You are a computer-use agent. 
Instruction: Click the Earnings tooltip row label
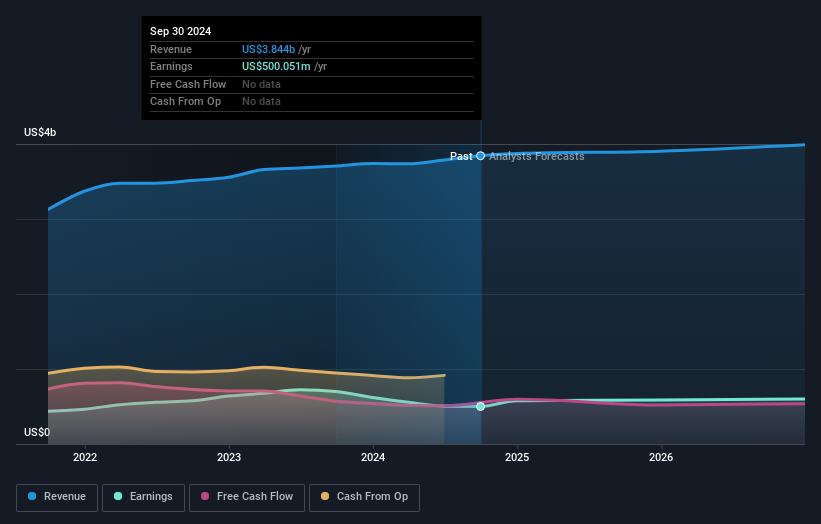click(171, 66)
